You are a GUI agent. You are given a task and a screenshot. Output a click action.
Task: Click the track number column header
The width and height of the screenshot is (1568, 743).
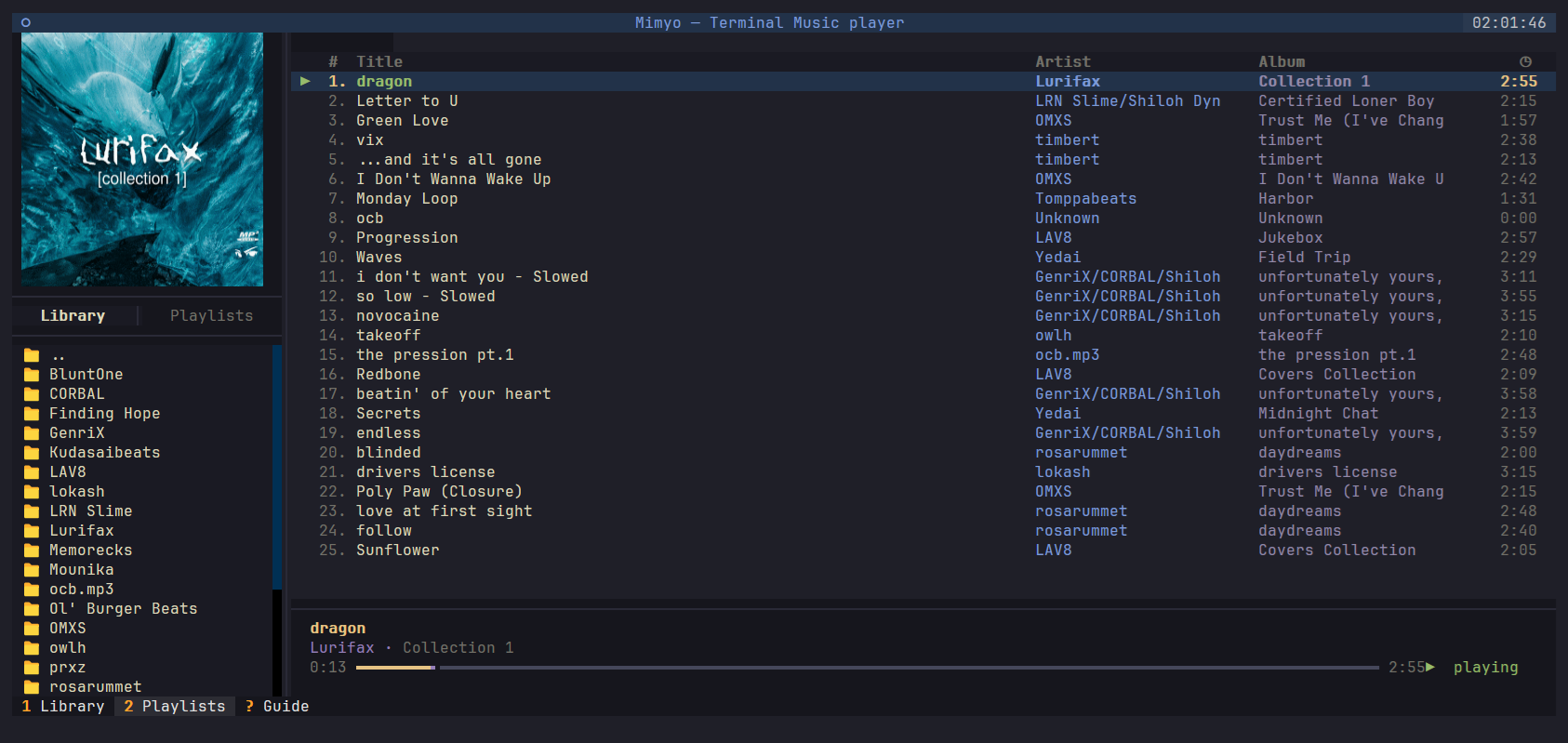[x=333, y=61]
